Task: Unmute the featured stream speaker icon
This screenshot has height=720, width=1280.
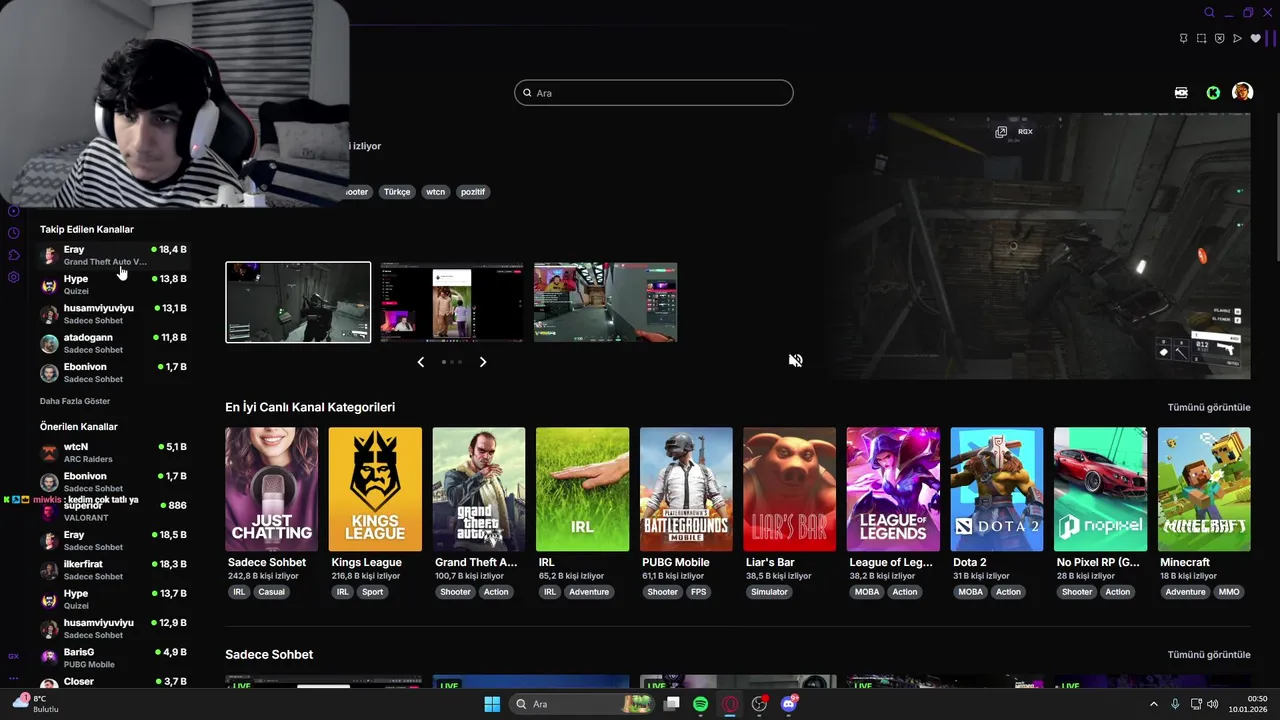Action: tap(796, 361)
